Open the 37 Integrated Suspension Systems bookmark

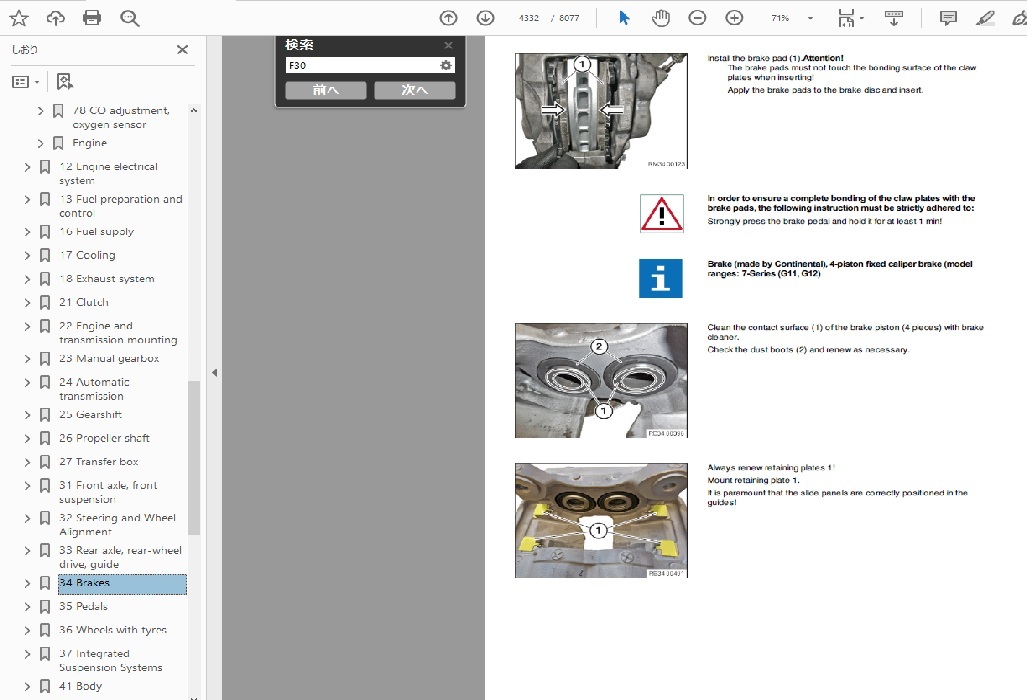(111, 660)
